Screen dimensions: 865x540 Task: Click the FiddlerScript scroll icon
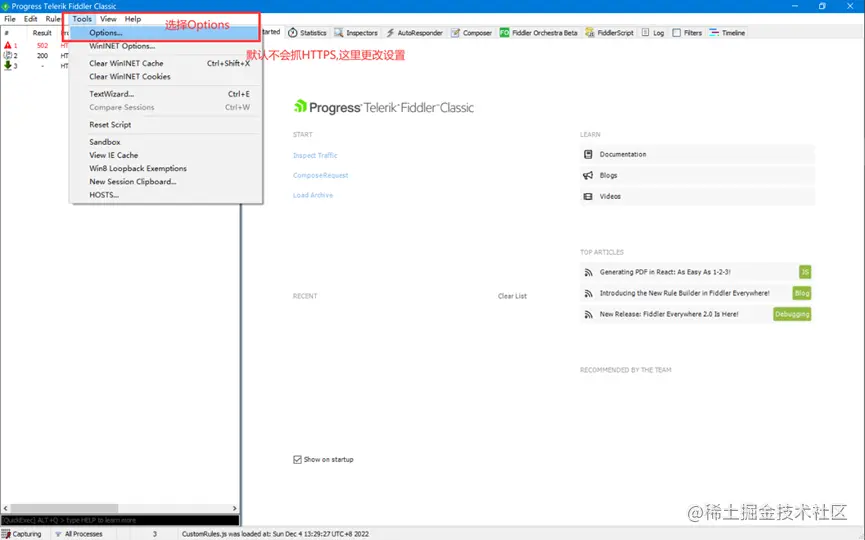[x=590, y=33]
